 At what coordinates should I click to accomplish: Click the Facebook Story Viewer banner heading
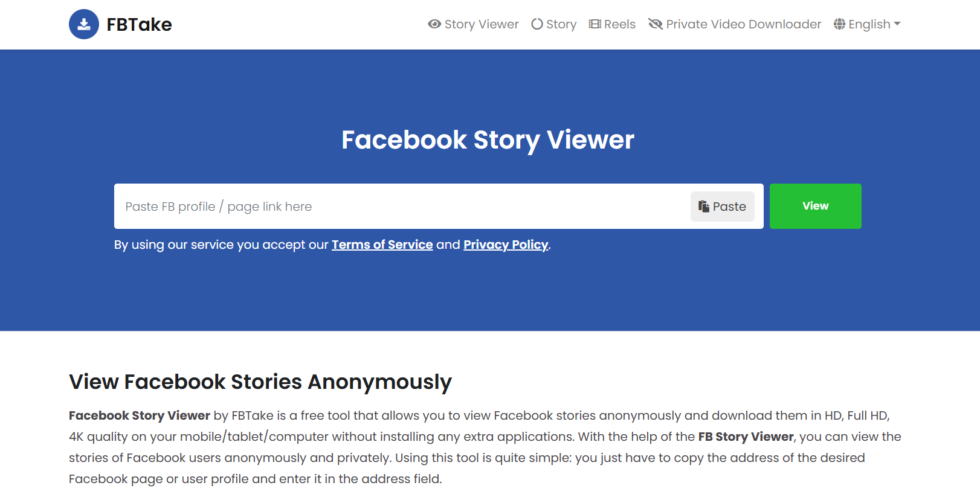(488, 140)
